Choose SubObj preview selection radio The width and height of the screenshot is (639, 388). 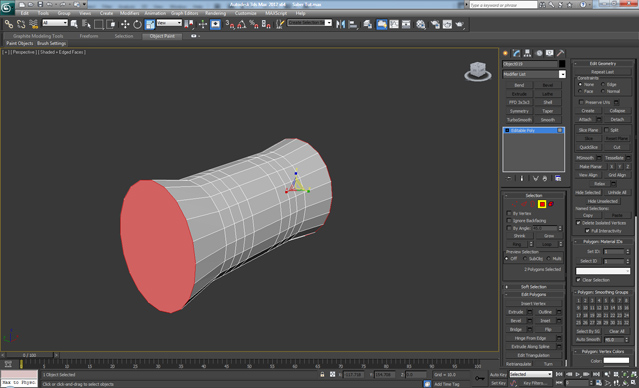[525, 259]
